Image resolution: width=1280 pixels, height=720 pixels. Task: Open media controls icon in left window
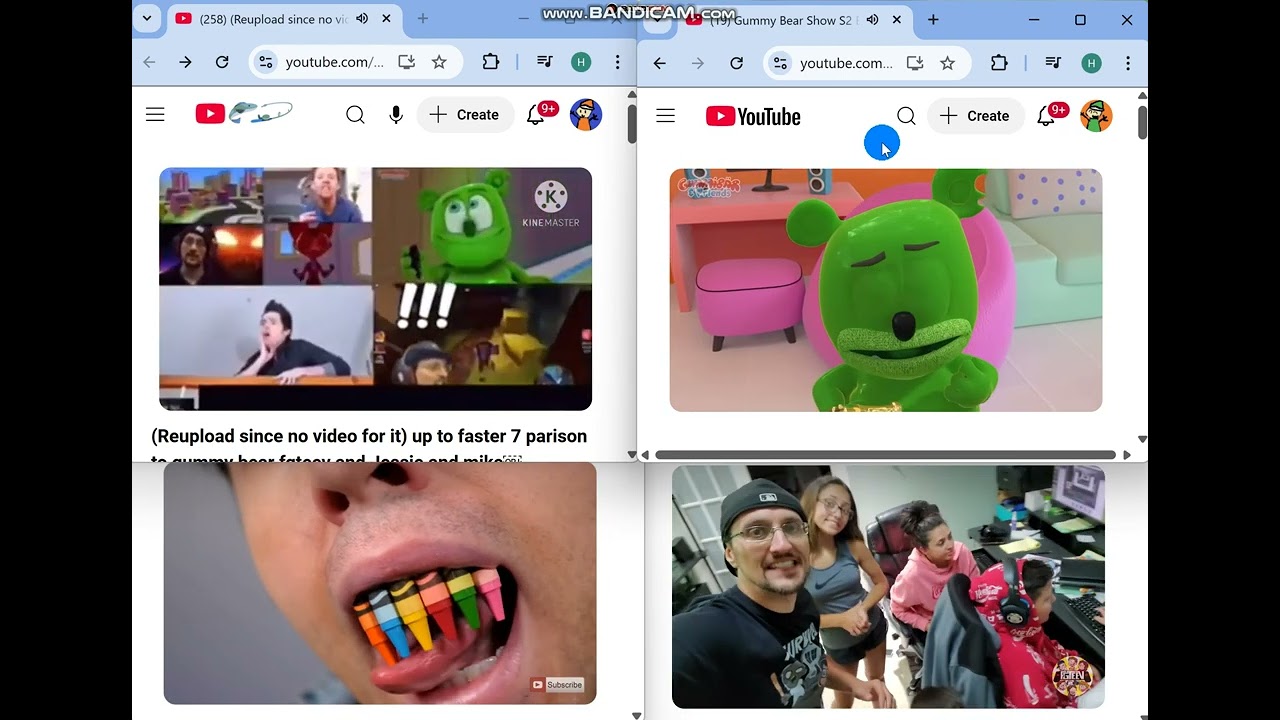click(x=545, y=62)
